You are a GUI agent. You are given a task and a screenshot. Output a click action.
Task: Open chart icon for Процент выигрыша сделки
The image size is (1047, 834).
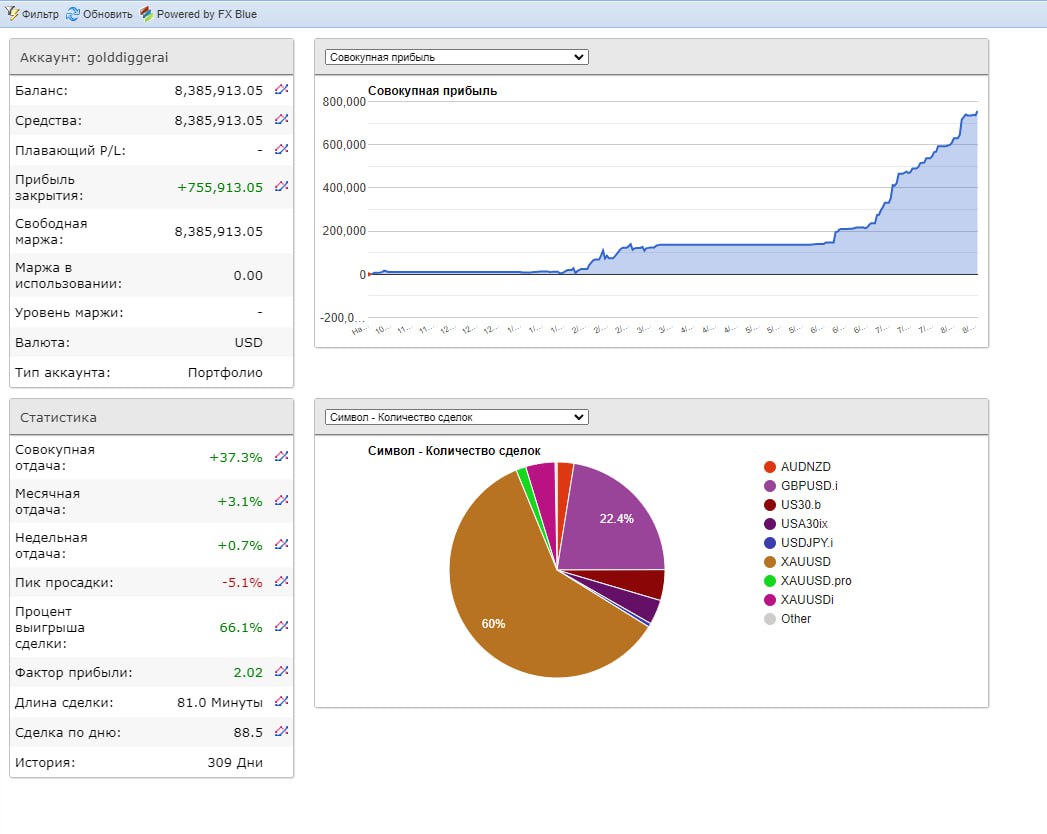click(281, 626)
